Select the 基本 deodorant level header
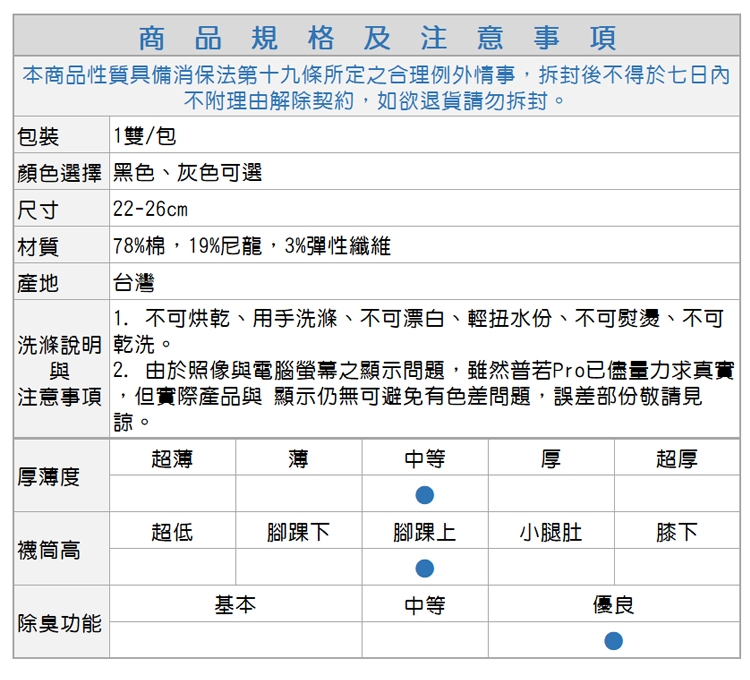The height and width of the screenshot is (680, 750). tap(235, 605)
